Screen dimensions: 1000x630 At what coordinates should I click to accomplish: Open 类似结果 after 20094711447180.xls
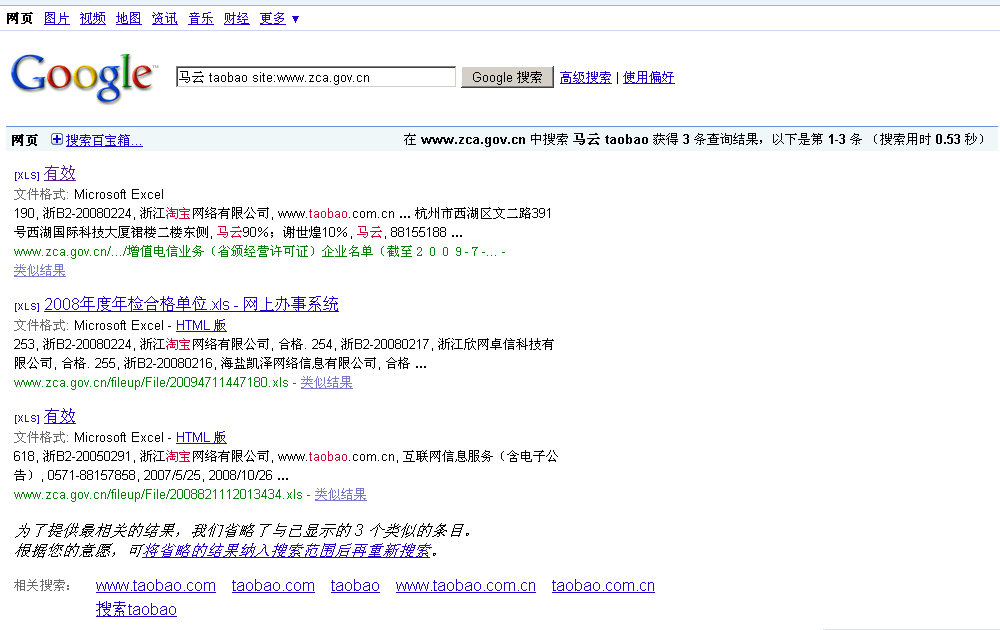tap(327, 383)
